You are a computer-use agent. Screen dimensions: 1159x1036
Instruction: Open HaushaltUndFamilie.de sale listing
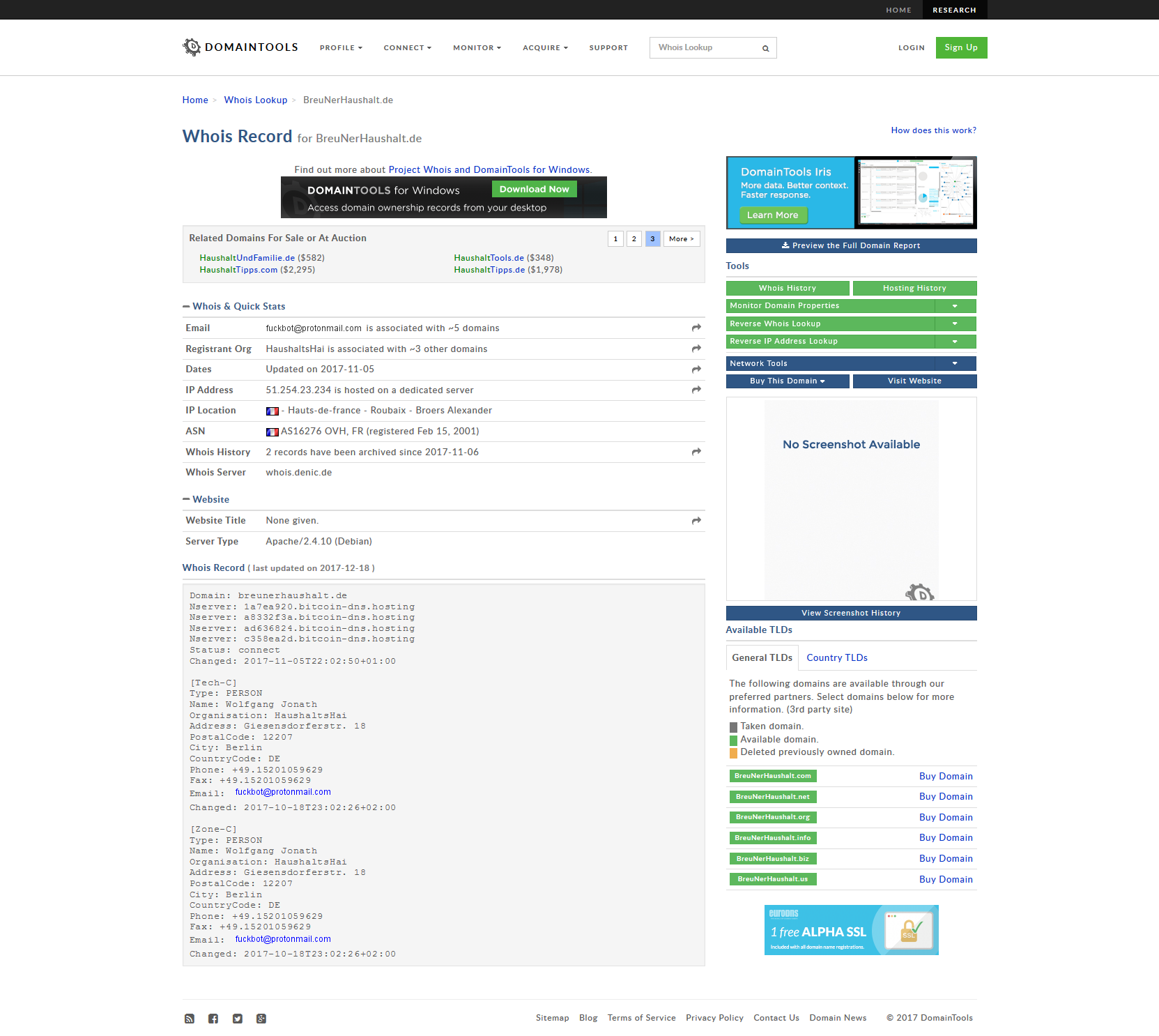point(247,258)
